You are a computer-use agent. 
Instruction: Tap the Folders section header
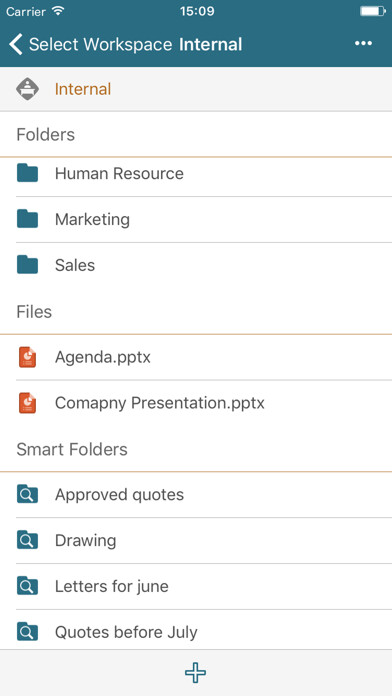(x=46, y=134)
